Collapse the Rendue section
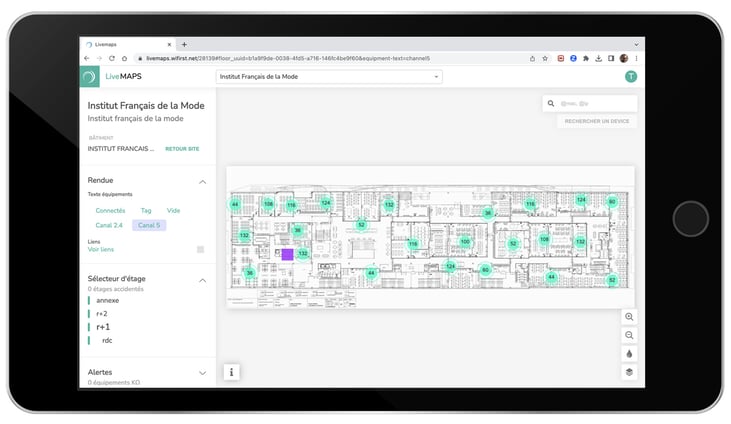This screenshot has width=731, height=424. (x=202, y=182)
